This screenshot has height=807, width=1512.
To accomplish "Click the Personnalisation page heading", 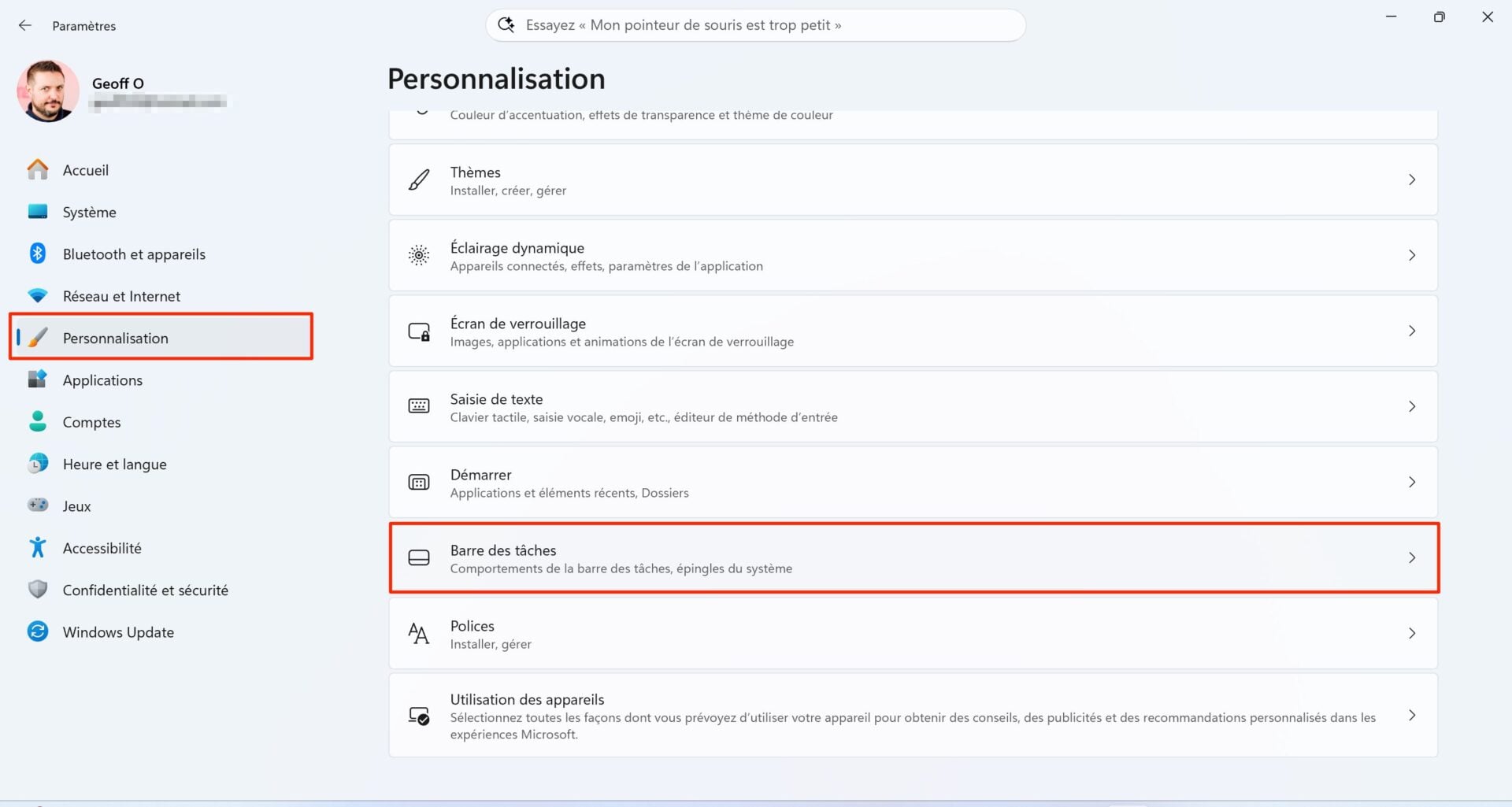I will click(x=496, y=79).
